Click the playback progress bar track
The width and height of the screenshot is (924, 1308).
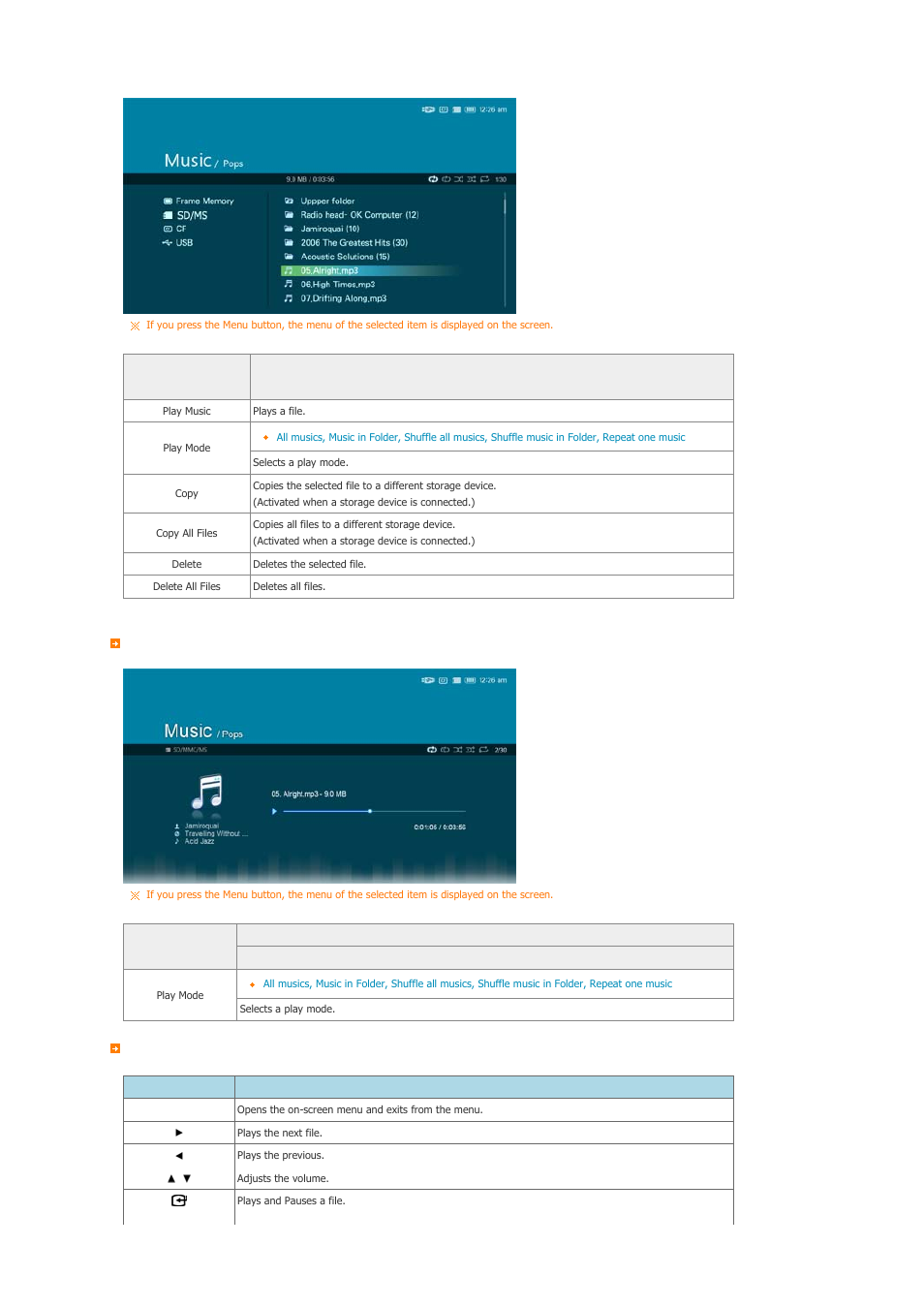point(374,811)
